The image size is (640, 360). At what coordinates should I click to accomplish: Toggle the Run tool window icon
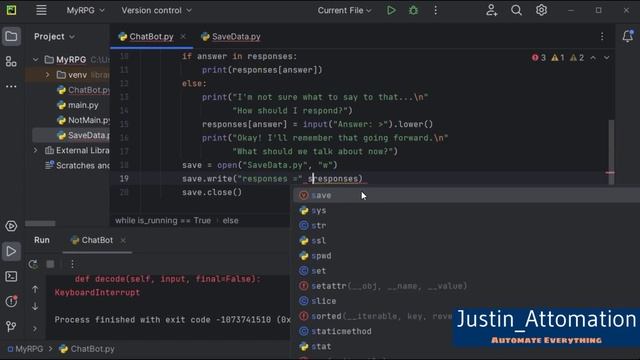[x=11, y=251]
